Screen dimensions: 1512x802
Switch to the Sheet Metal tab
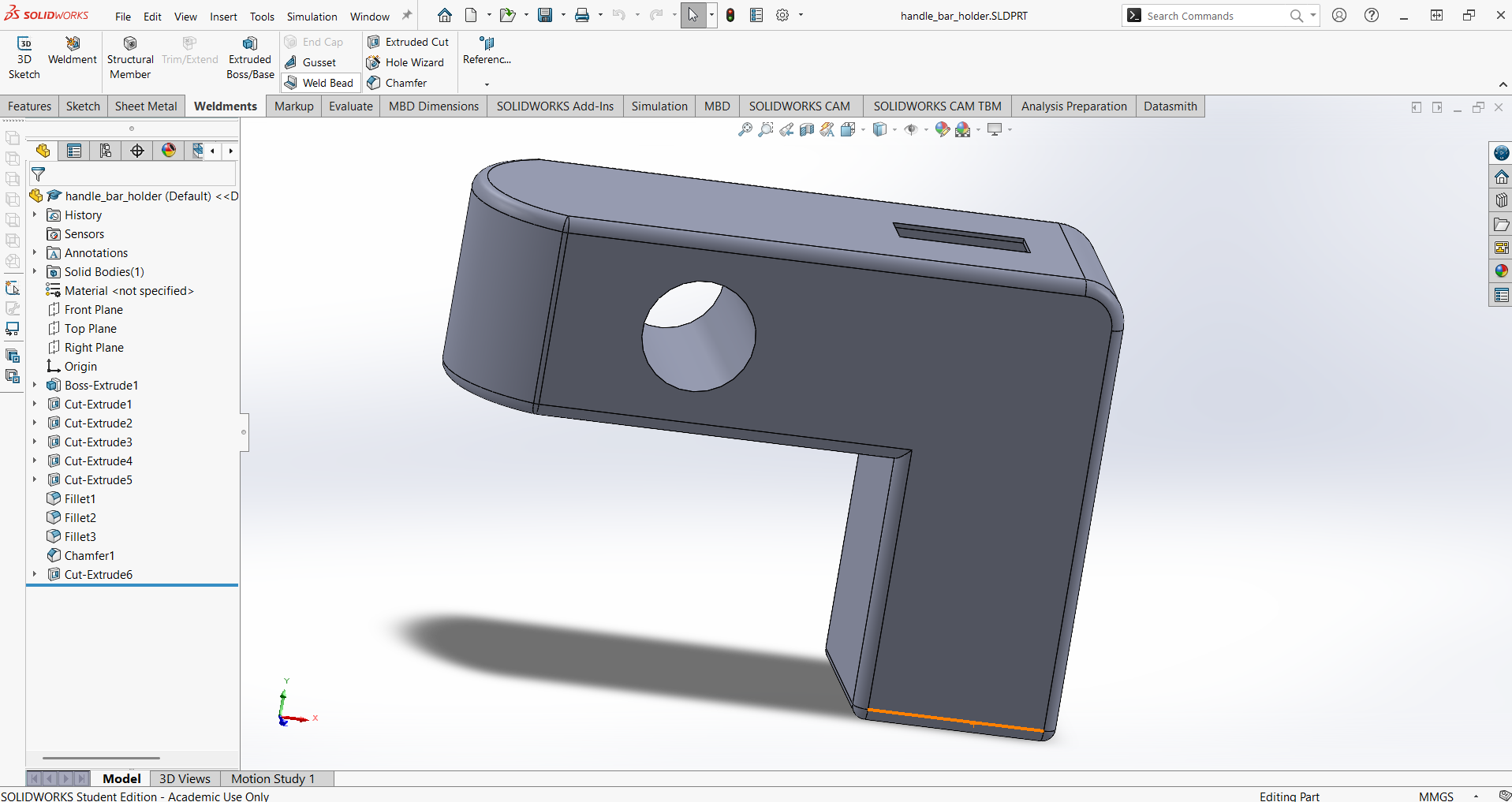click(x=146, y=106)
